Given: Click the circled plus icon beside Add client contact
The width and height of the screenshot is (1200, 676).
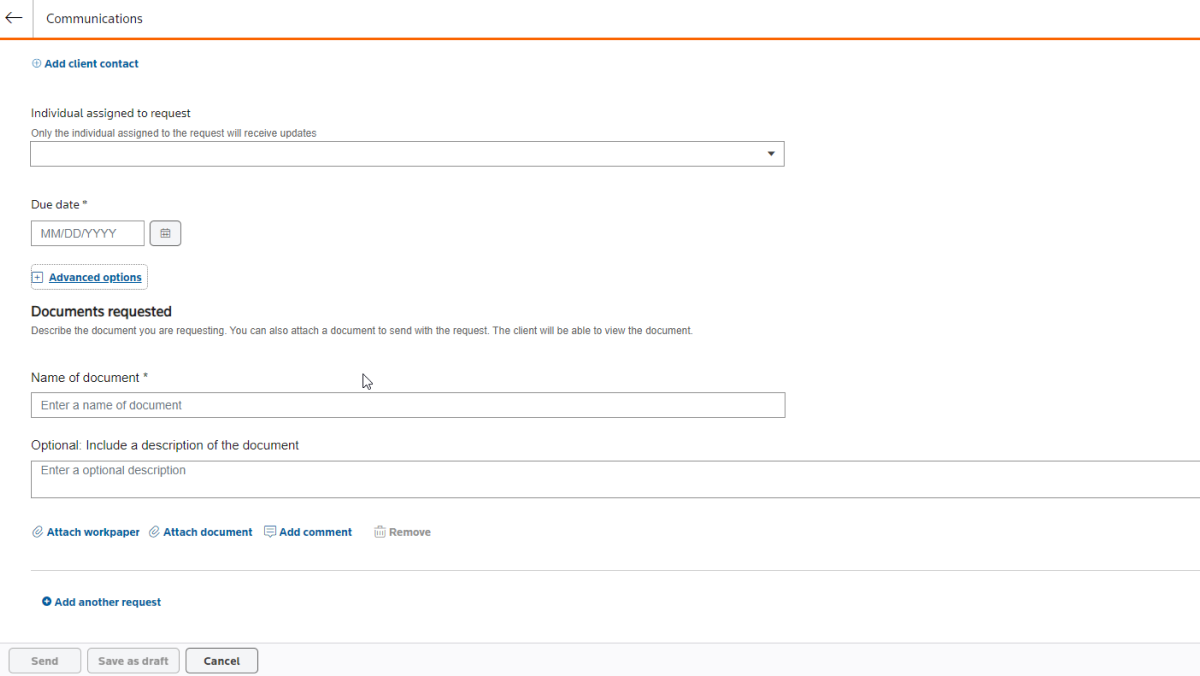Looking at the screenshot, I should tap(36, 63).
